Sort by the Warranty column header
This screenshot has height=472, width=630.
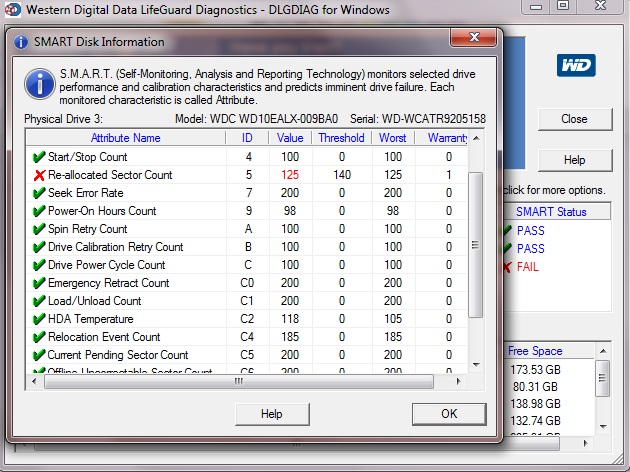tap(441, 138)
